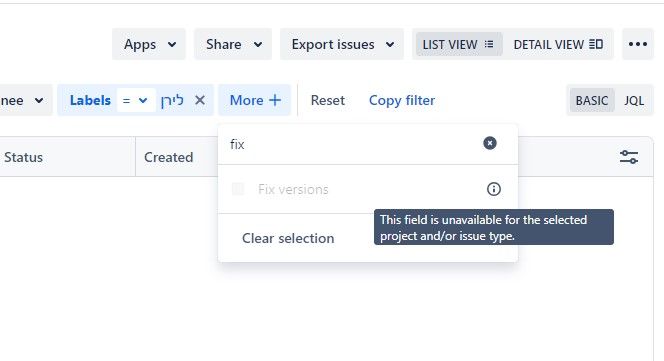Change the Labels equals operator dropdown
Screen dimensions: 664x361
(136, 100)
